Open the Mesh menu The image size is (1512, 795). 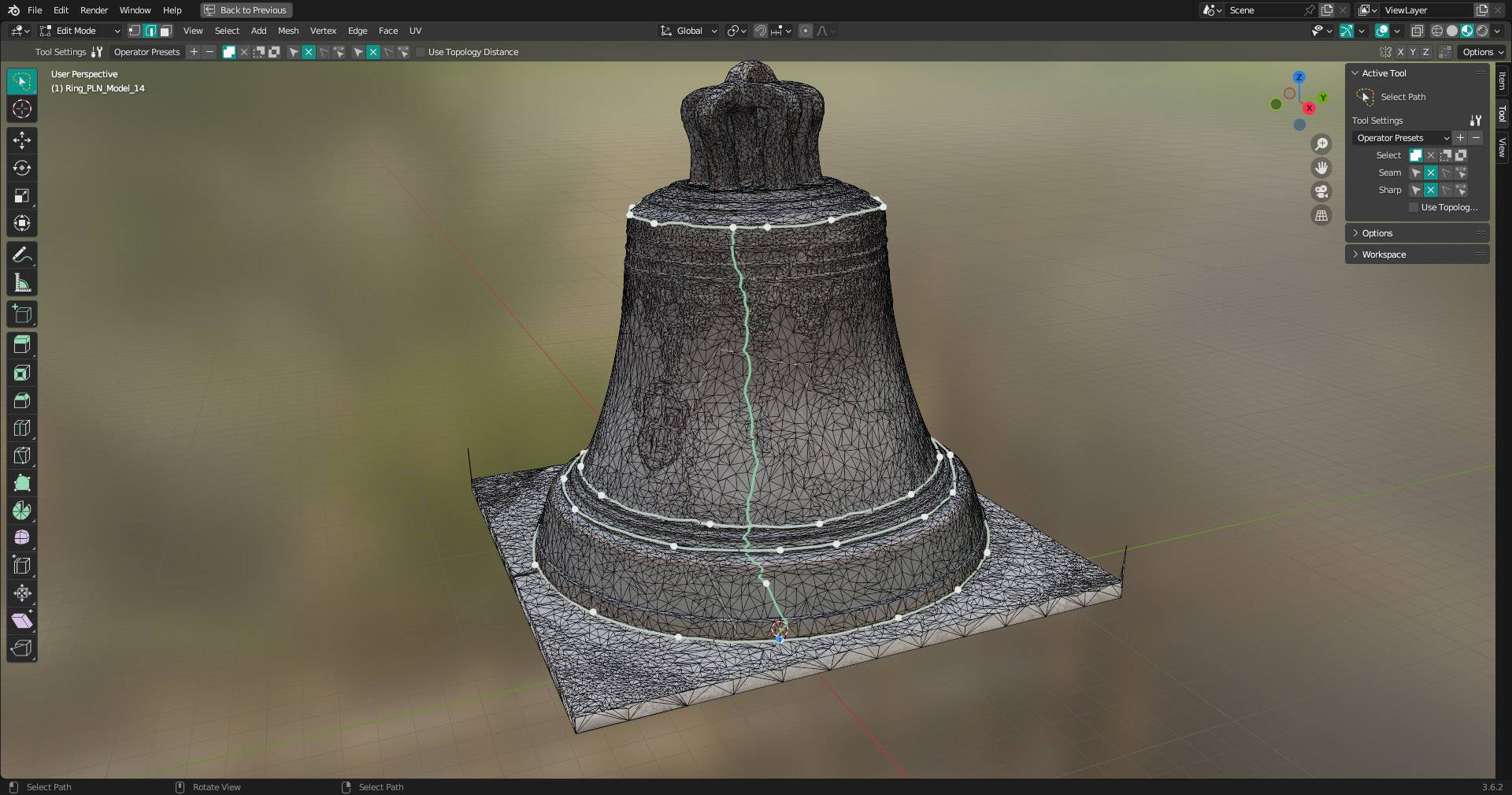288,31
